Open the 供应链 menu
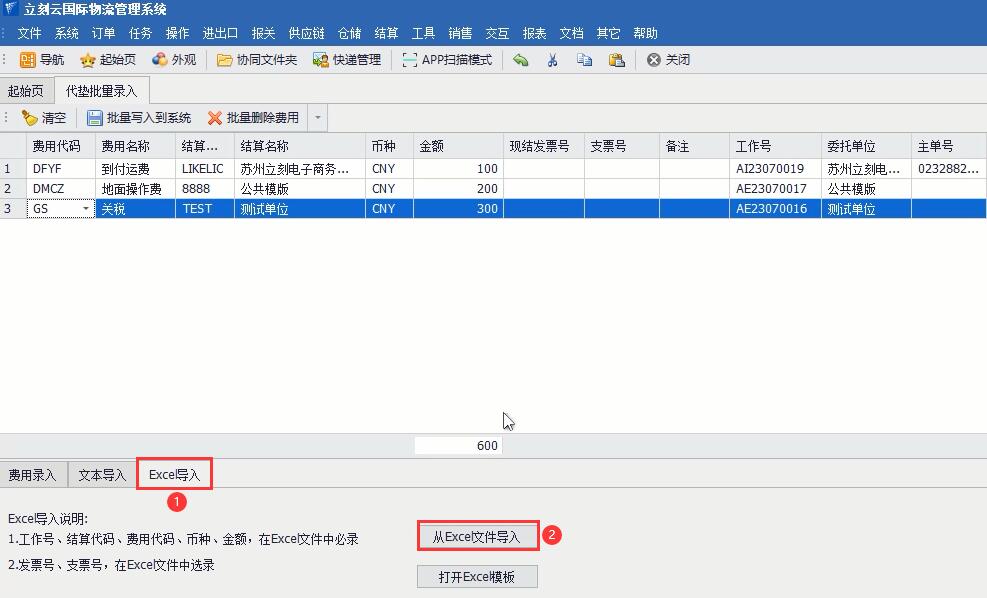The width and height of the screenshot is (987, 598). 307,33
